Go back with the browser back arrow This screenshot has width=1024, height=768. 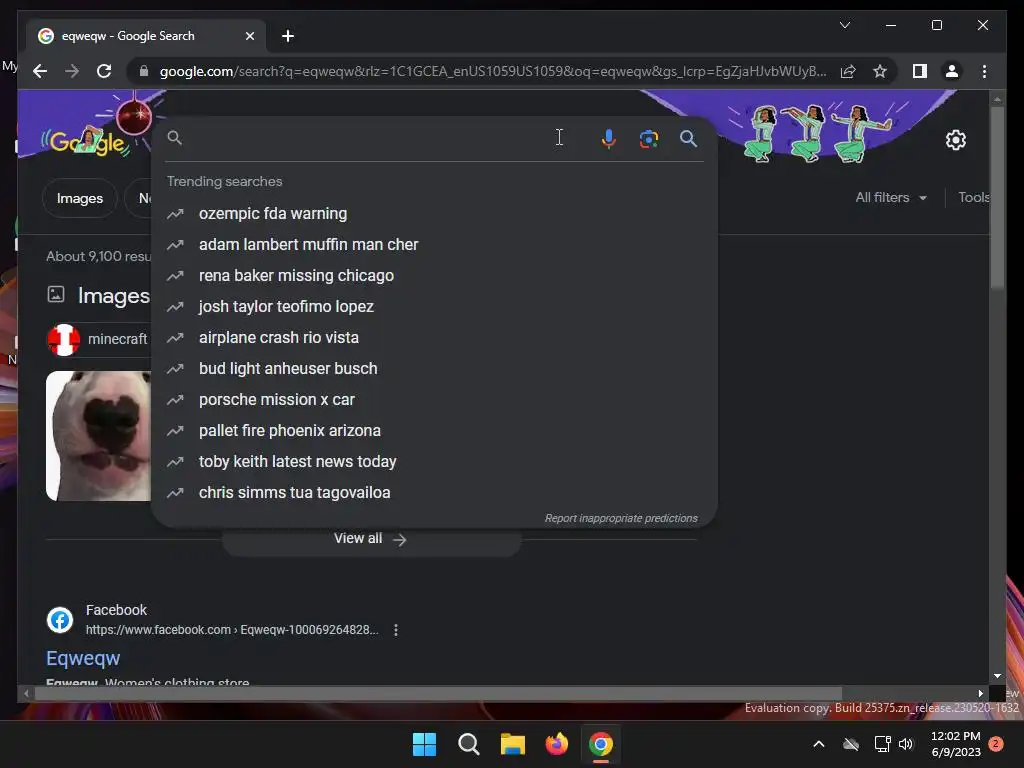tap(40, 71)
